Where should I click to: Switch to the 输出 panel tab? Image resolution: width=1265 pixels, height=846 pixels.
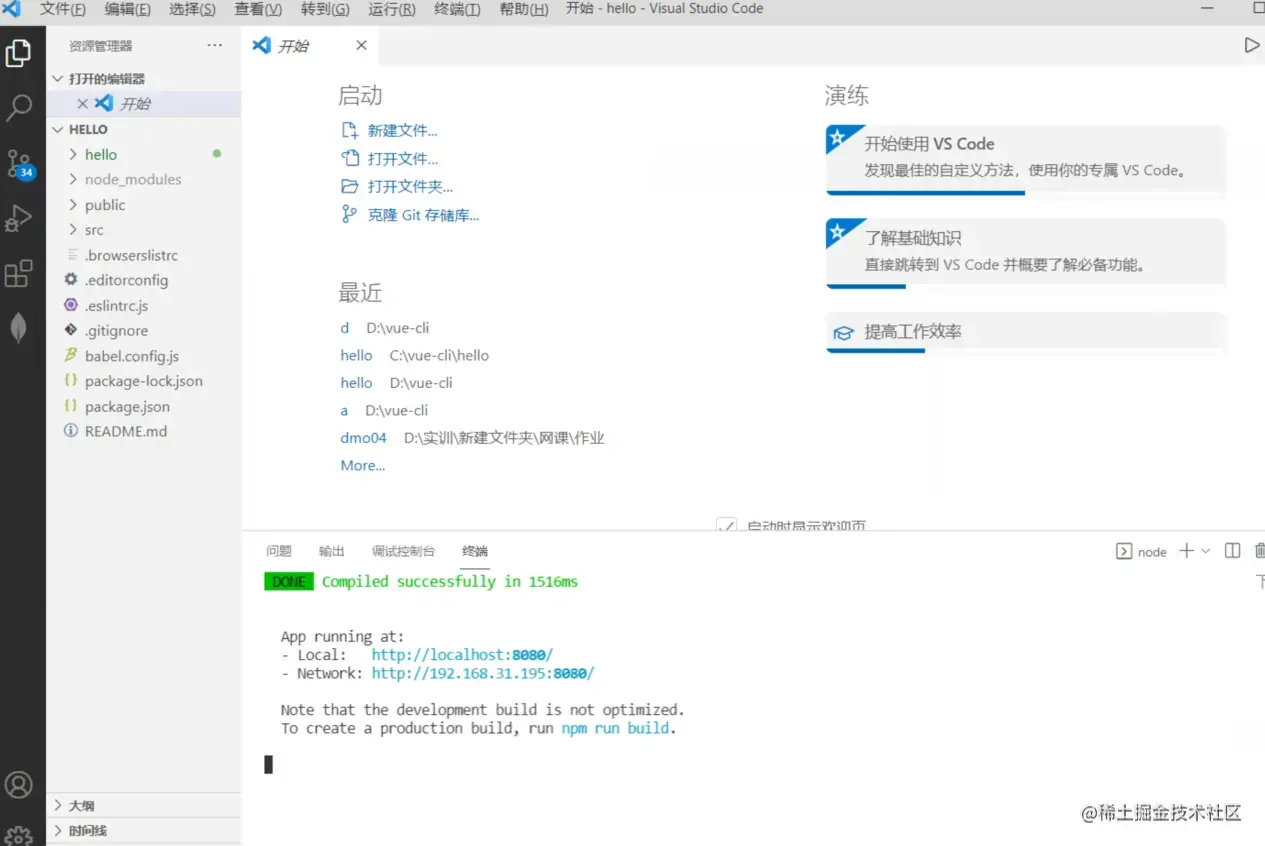(331, 551)
